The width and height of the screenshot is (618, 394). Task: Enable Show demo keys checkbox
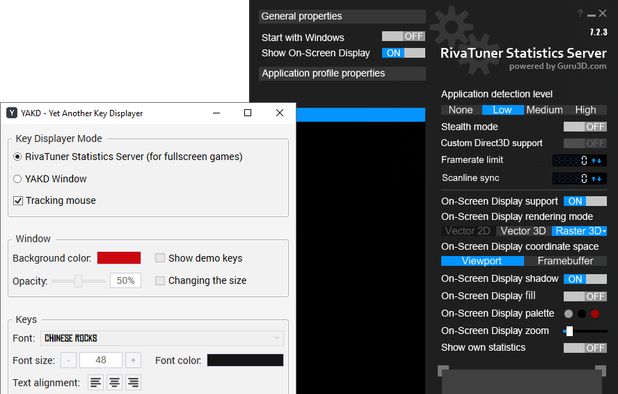160,258
